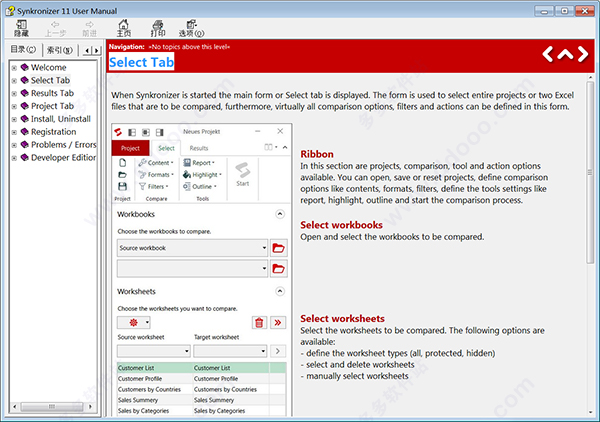This screenshot has width=600, height=422.
Task: Click the Open project folder icon in ribbon
Action: [x=122, y=174]
